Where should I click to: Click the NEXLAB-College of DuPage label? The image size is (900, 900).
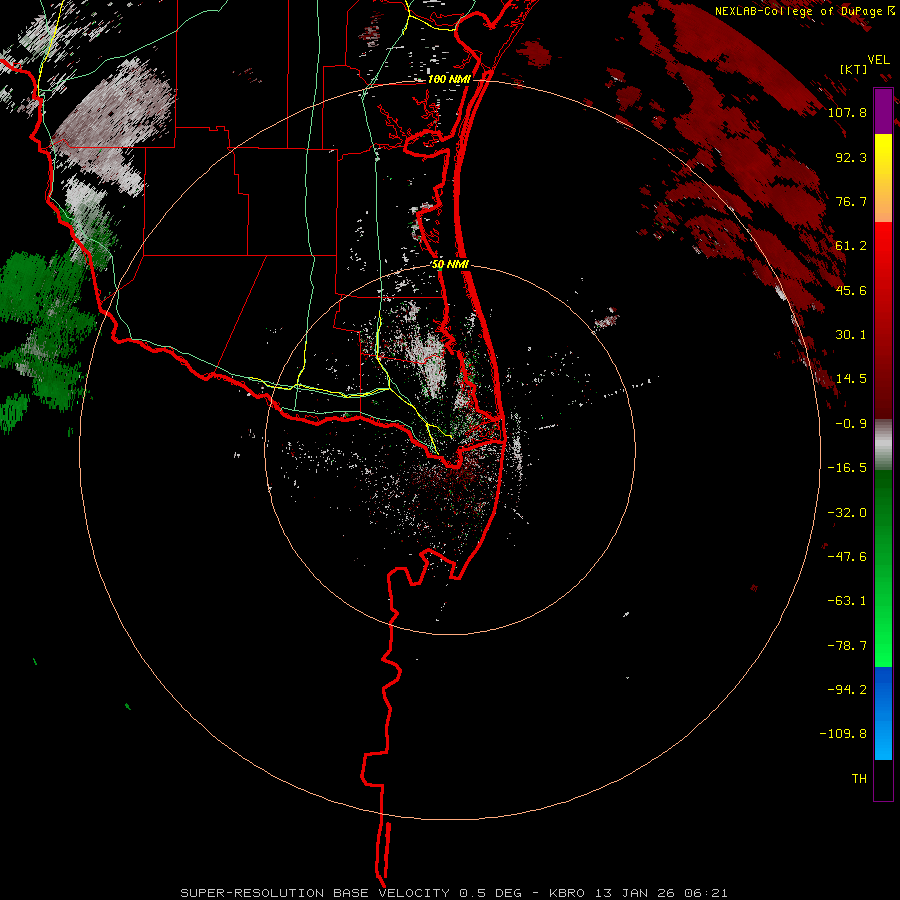[x=804, y=11]
